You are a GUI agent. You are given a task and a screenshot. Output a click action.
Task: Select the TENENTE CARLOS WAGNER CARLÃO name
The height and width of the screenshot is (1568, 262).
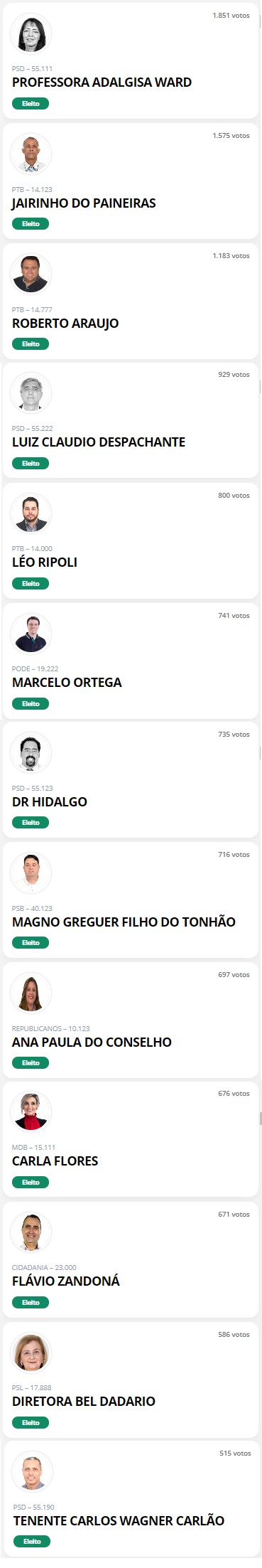point(119,1521)
